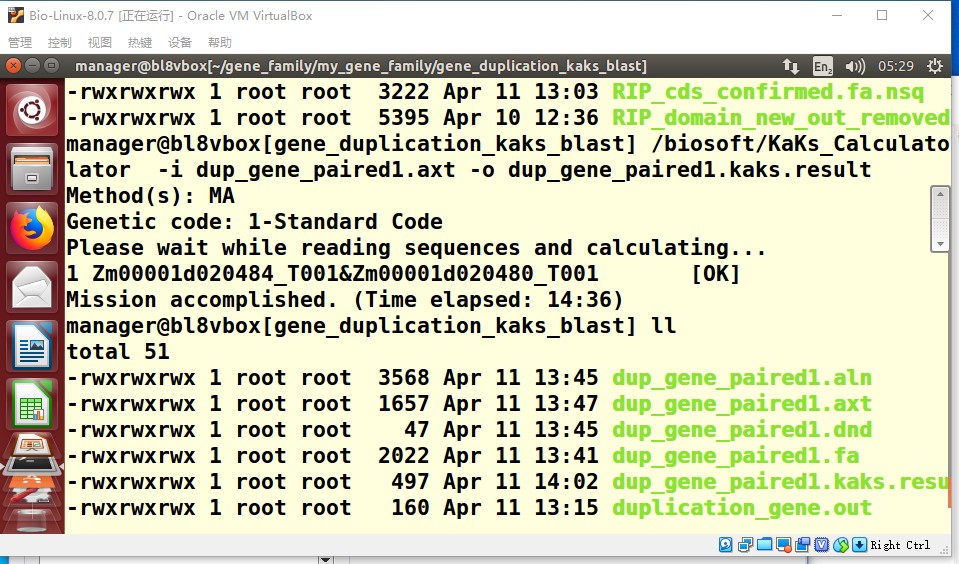Launch LibreOffice Writer from the dock
Viewport: 959px width, 564px height.
[32, 347]
